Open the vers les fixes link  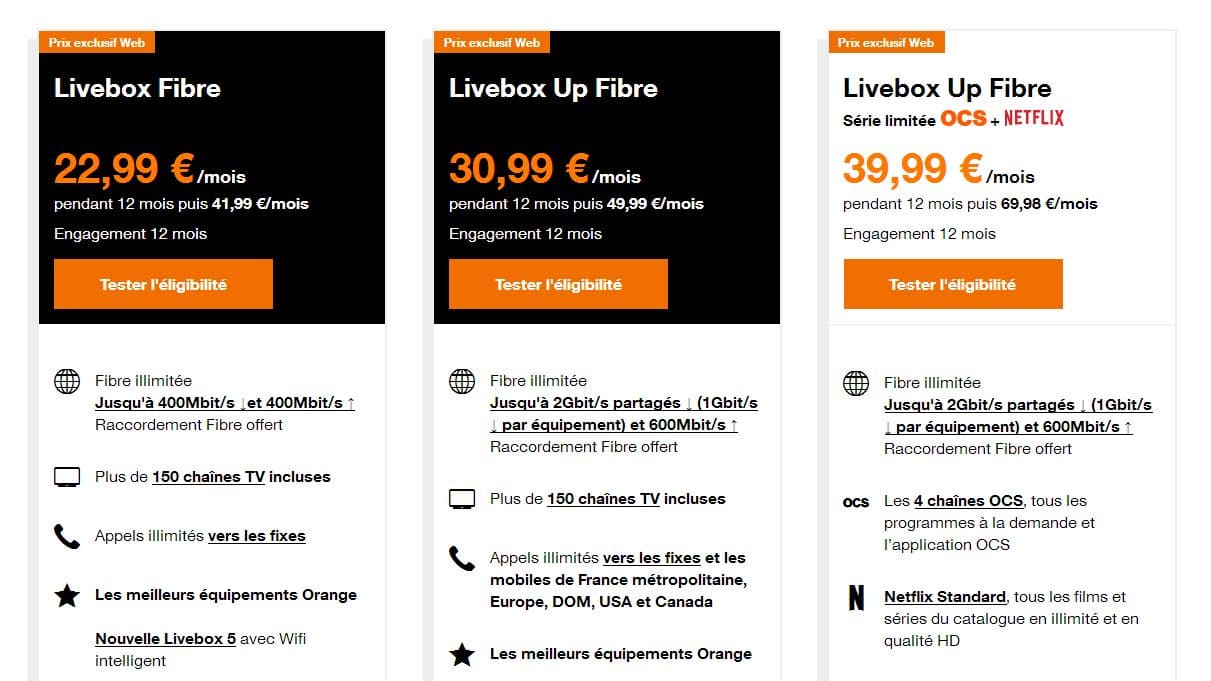(254, 536)
